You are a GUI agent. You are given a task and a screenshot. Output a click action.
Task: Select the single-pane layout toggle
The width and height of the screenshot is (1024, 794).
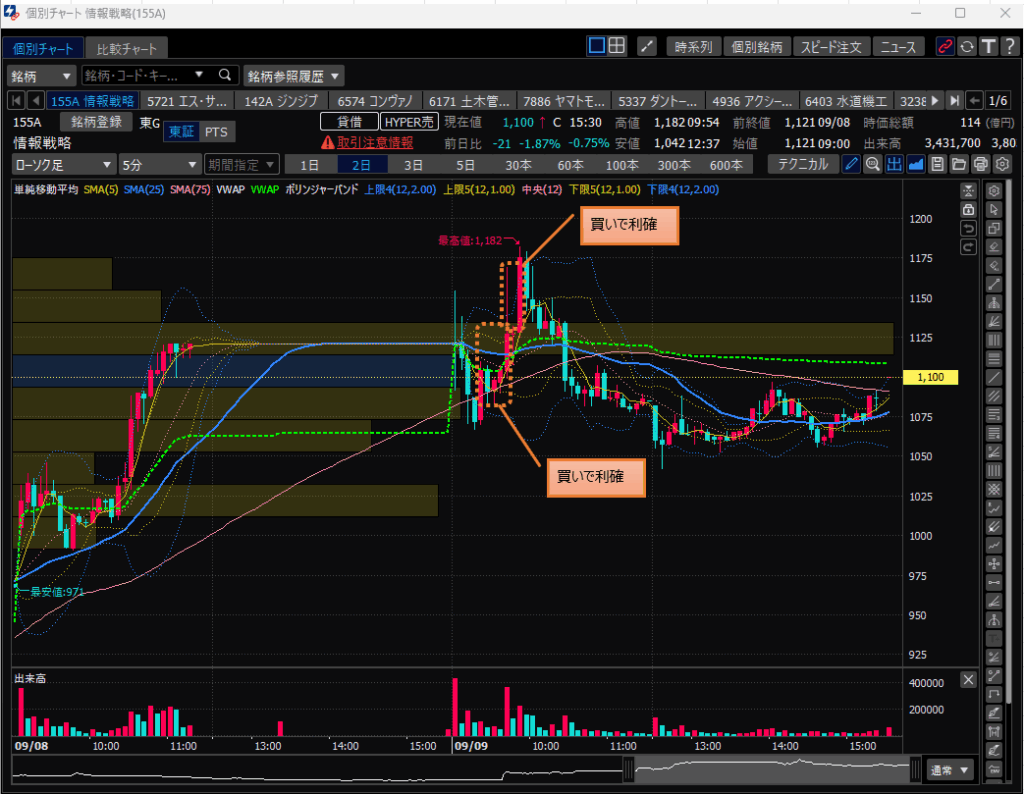tap(596, 46)
